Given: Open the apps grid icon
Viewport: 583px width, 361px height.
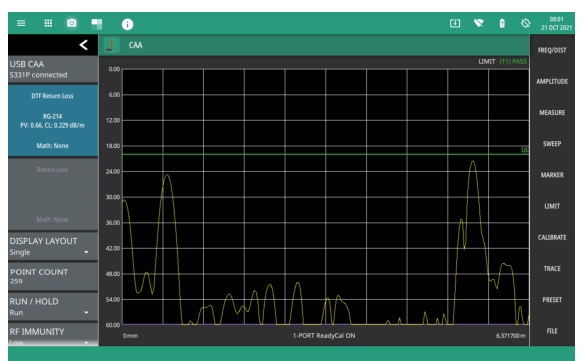Looking at the screenshot, I should pyautogui.click(x=48, y=23).
